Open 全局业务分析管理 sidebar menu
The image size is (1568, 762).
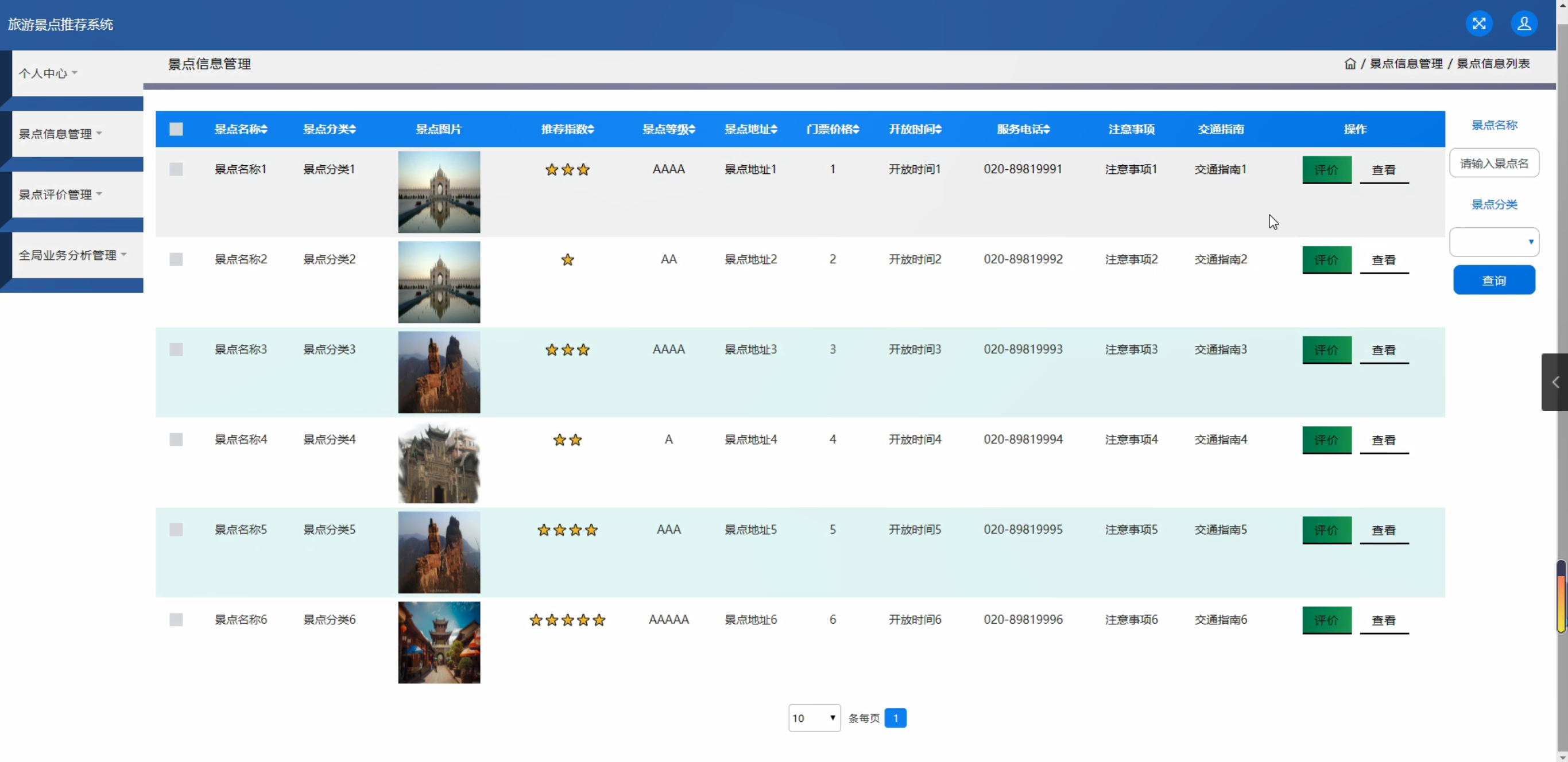tap(72, 255)
